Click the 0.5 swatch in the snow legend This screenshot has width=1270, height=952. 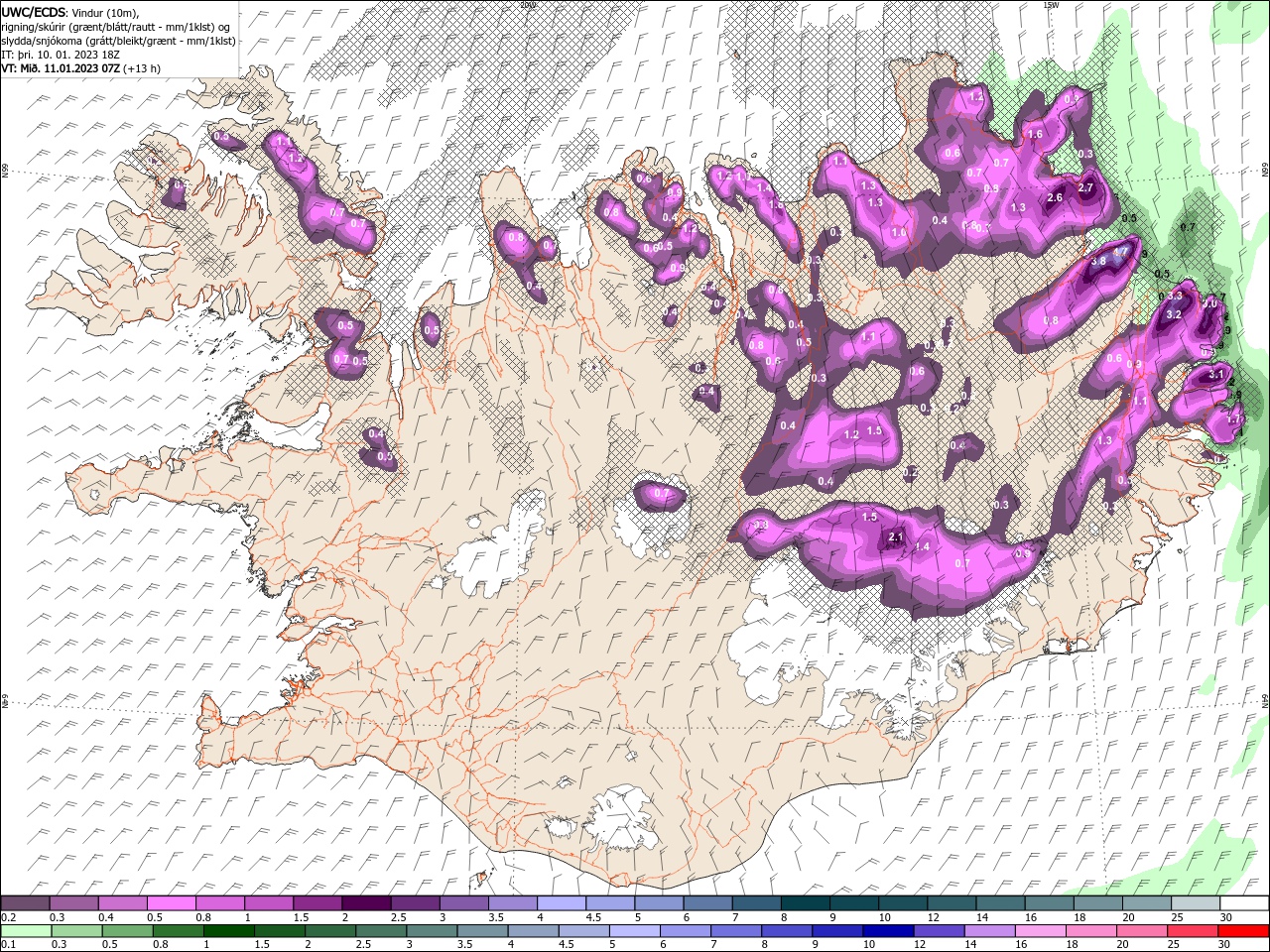tap(172, 903)
